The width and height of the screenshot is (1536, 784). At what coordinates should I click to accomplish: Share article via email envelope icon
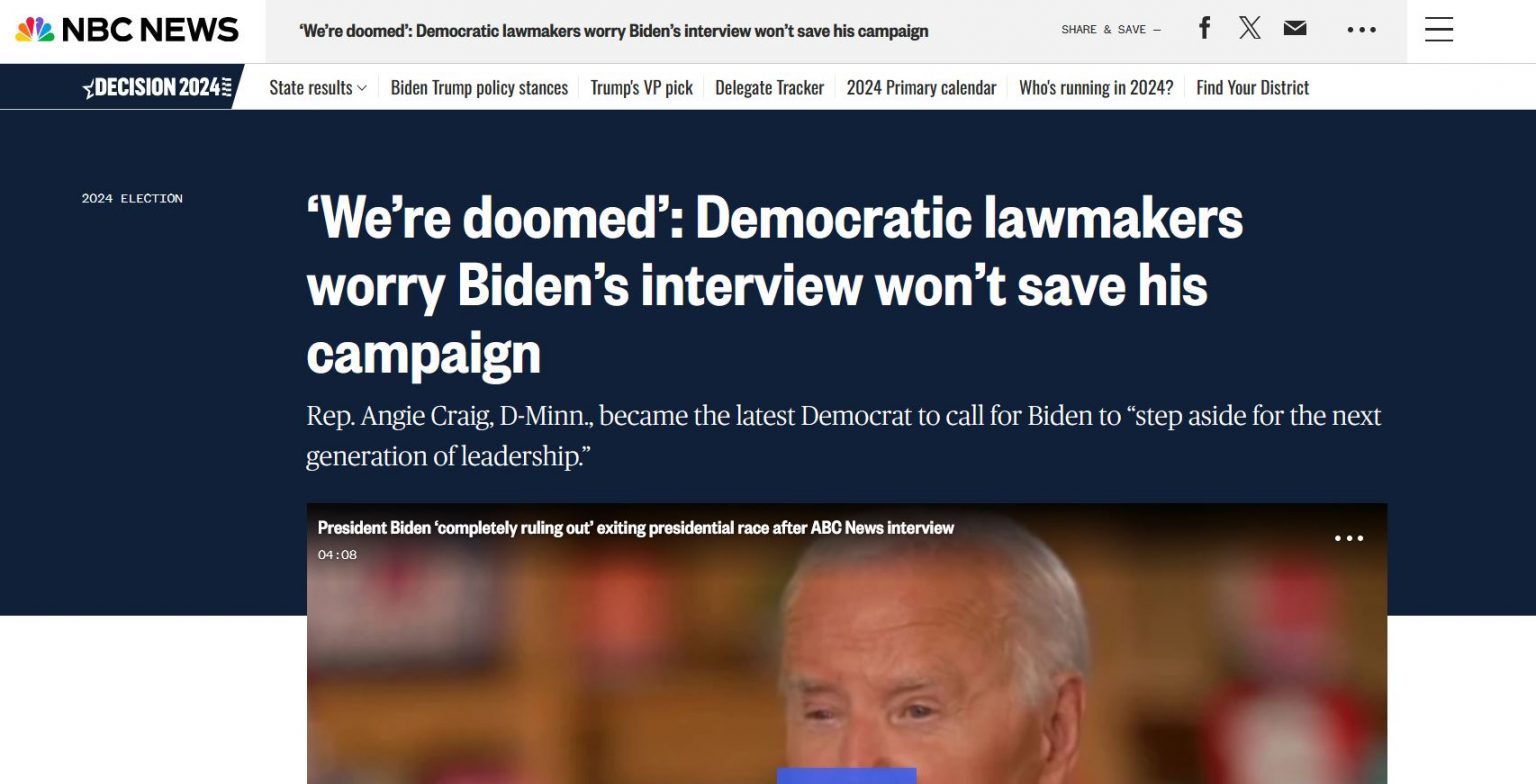(1295, 28)
